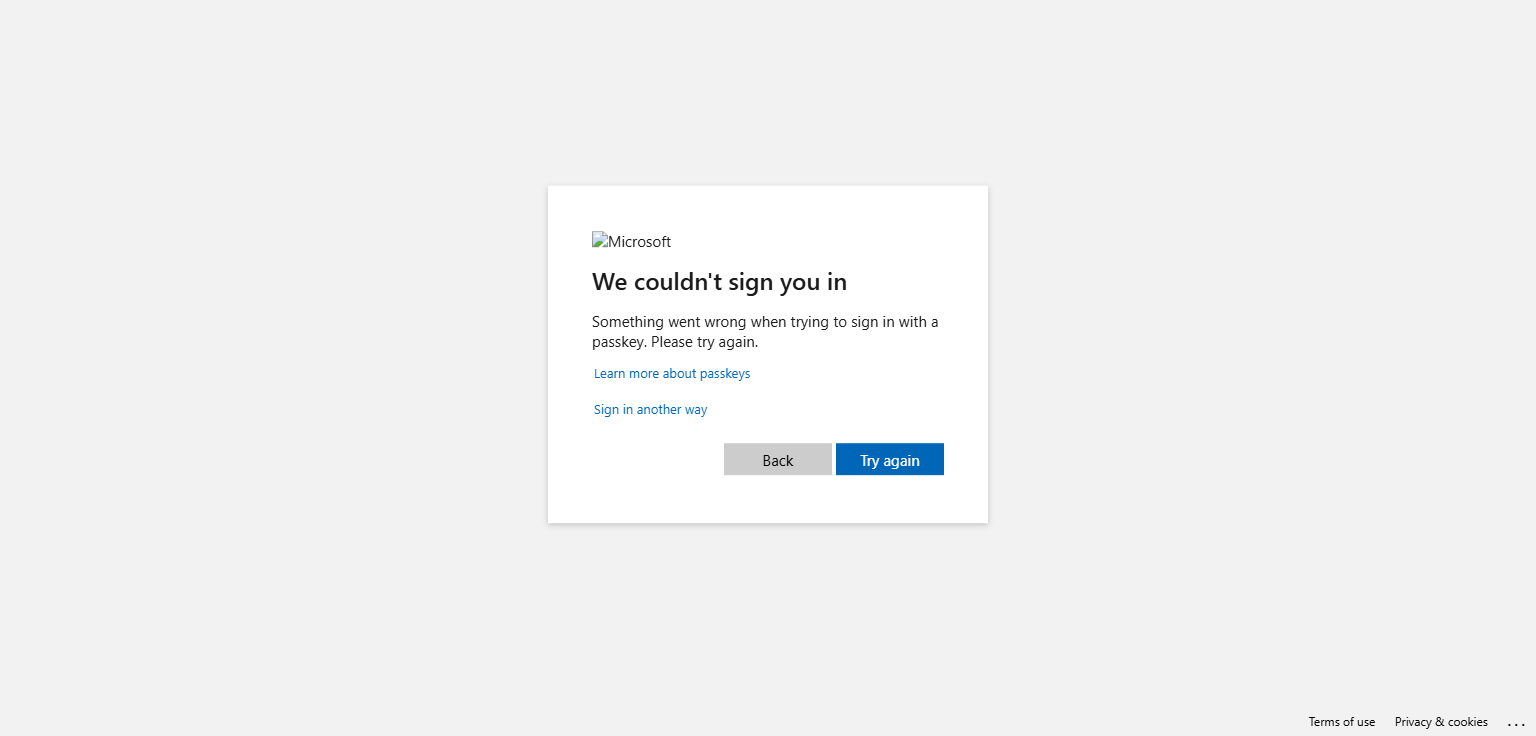The image size is (1536, 736).
Task: Click the Try again button
Action: coord(890,459)
